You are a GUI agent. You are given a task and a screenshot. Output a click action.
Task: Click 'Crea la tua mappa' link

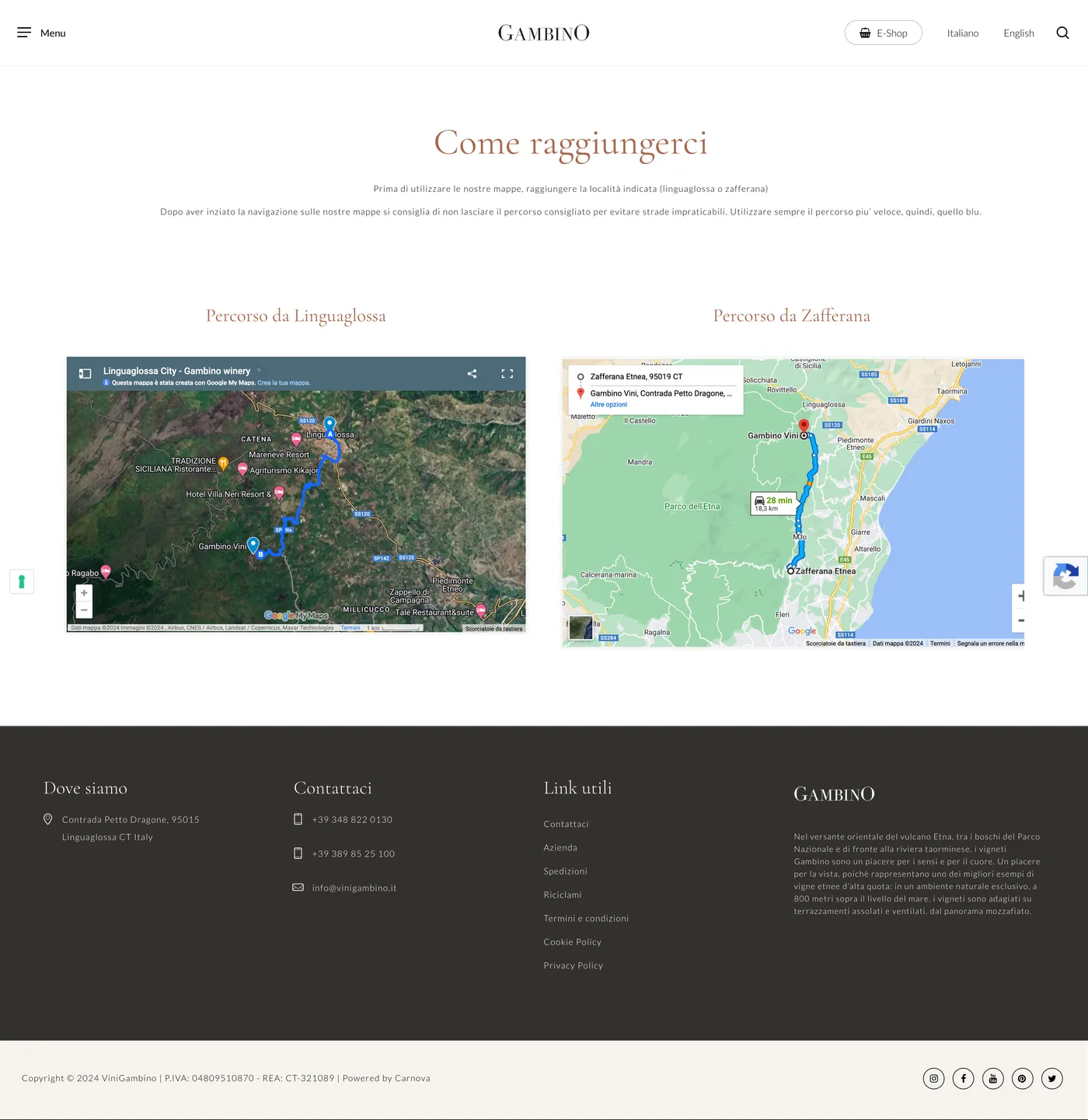[x=284, y=382]
